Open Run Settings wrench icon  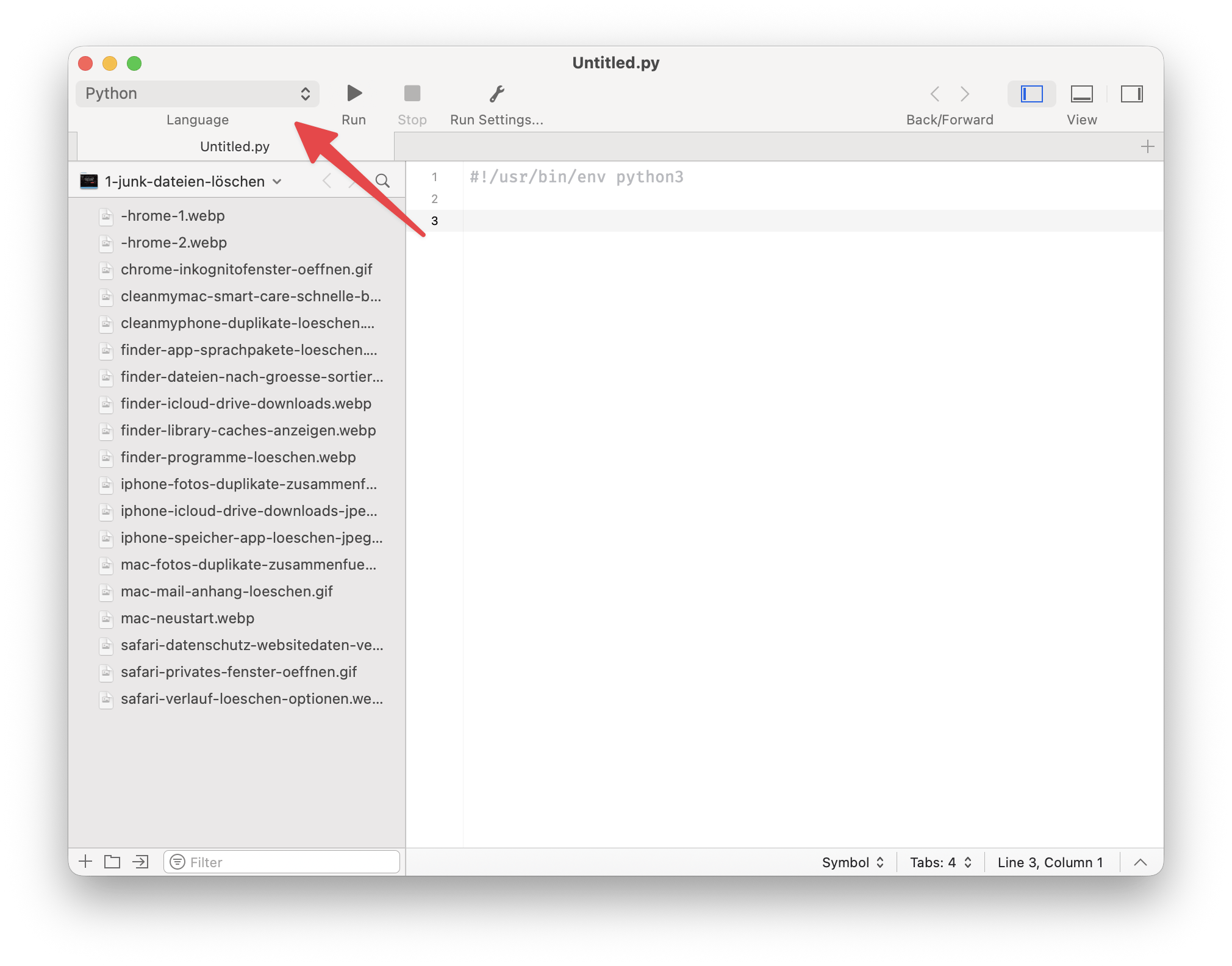496,93
